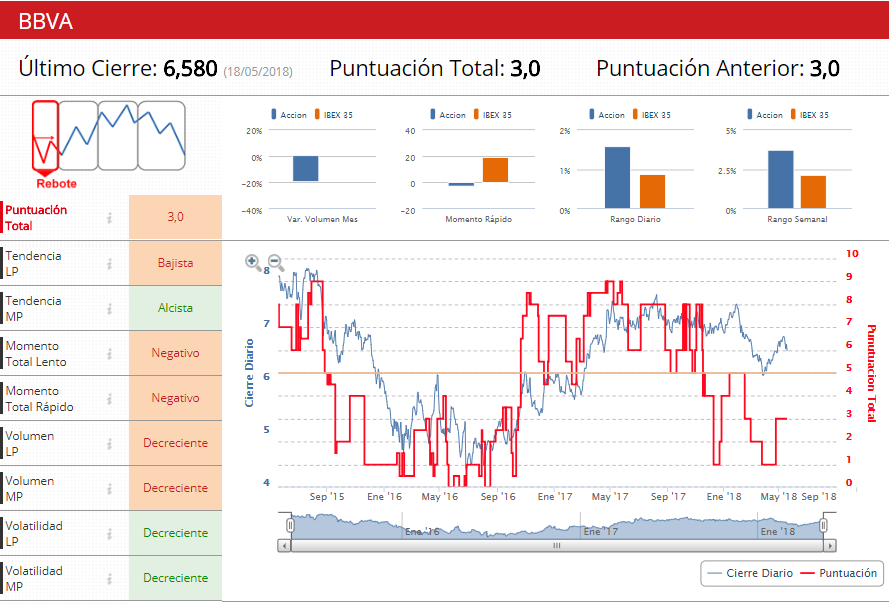Toggle IBEX 35 legend in Rango Diario chart
891x604 pixels.
(x=652, y=115)
